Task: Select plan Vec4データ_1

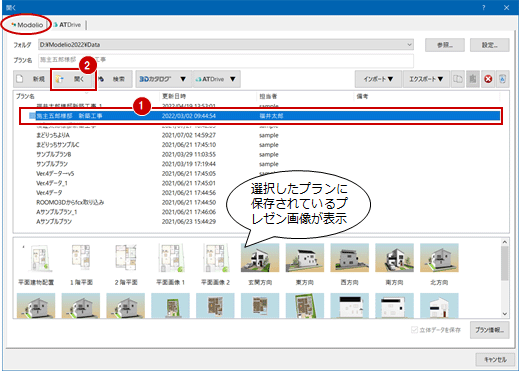Action: (52, 183)
